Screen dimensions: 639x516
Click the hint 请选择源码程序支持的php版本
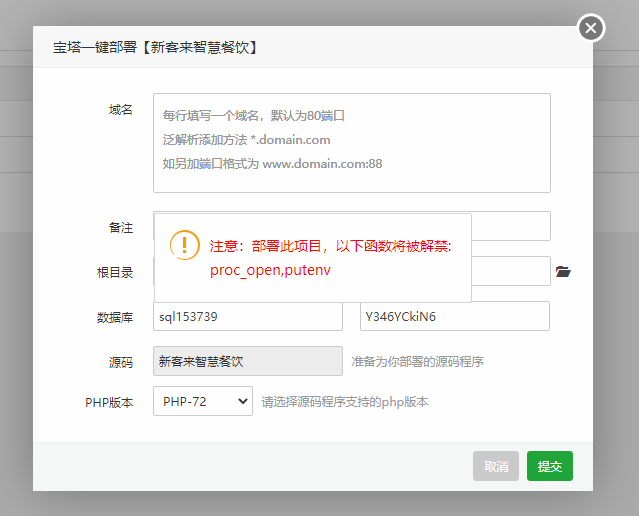pyautogui.click(x=345, y=402)
